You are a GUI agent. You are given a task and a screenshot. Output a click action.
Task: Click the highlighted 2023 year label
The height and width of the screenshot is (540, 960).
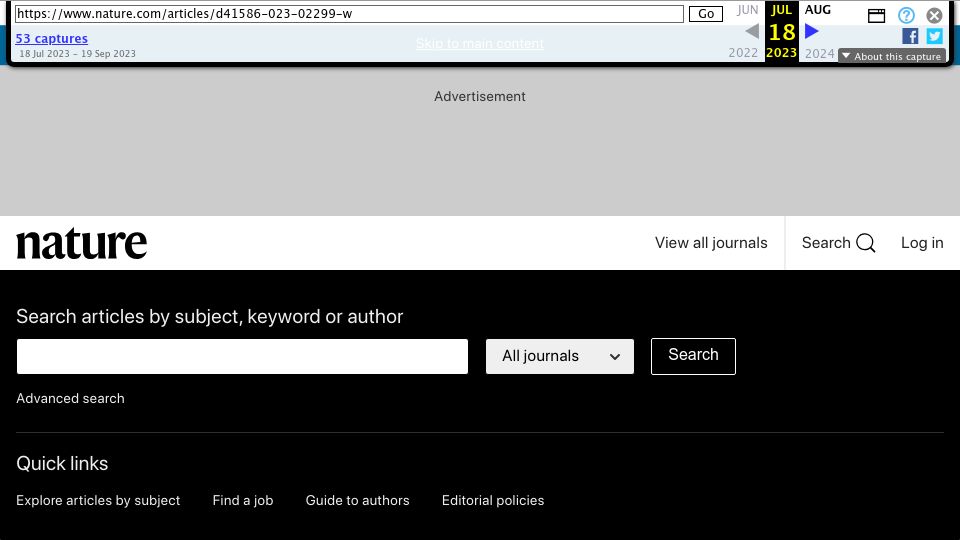pyautogui.click(x=781, y=53)
